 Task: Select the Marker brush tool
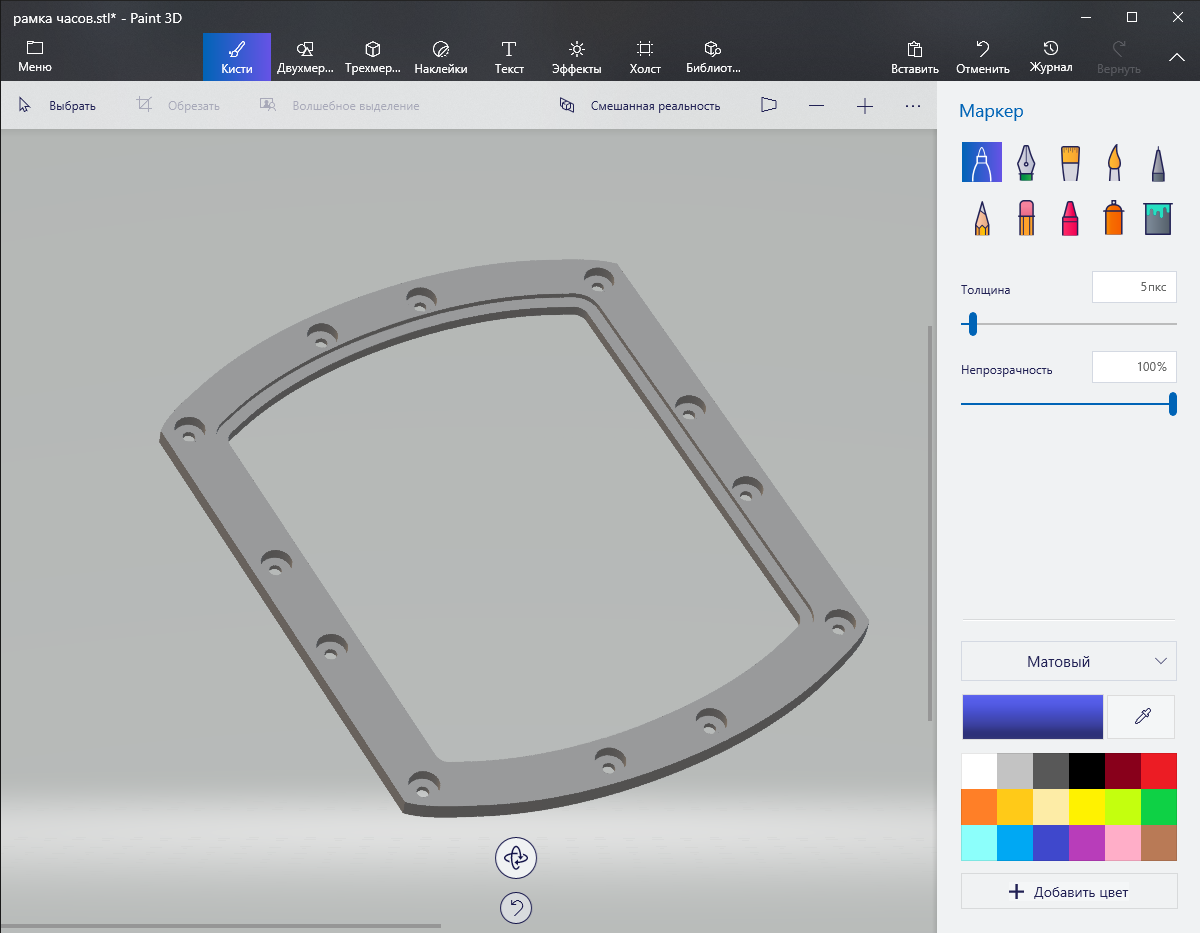[x=981, y=162]
